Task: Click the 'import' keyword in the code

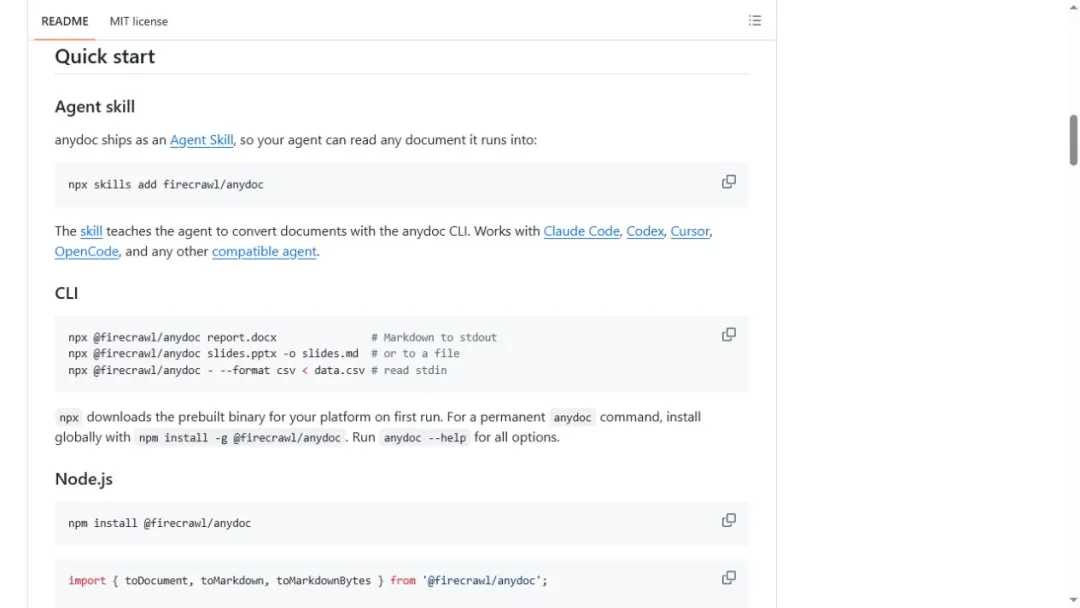Action: (87, 581)
